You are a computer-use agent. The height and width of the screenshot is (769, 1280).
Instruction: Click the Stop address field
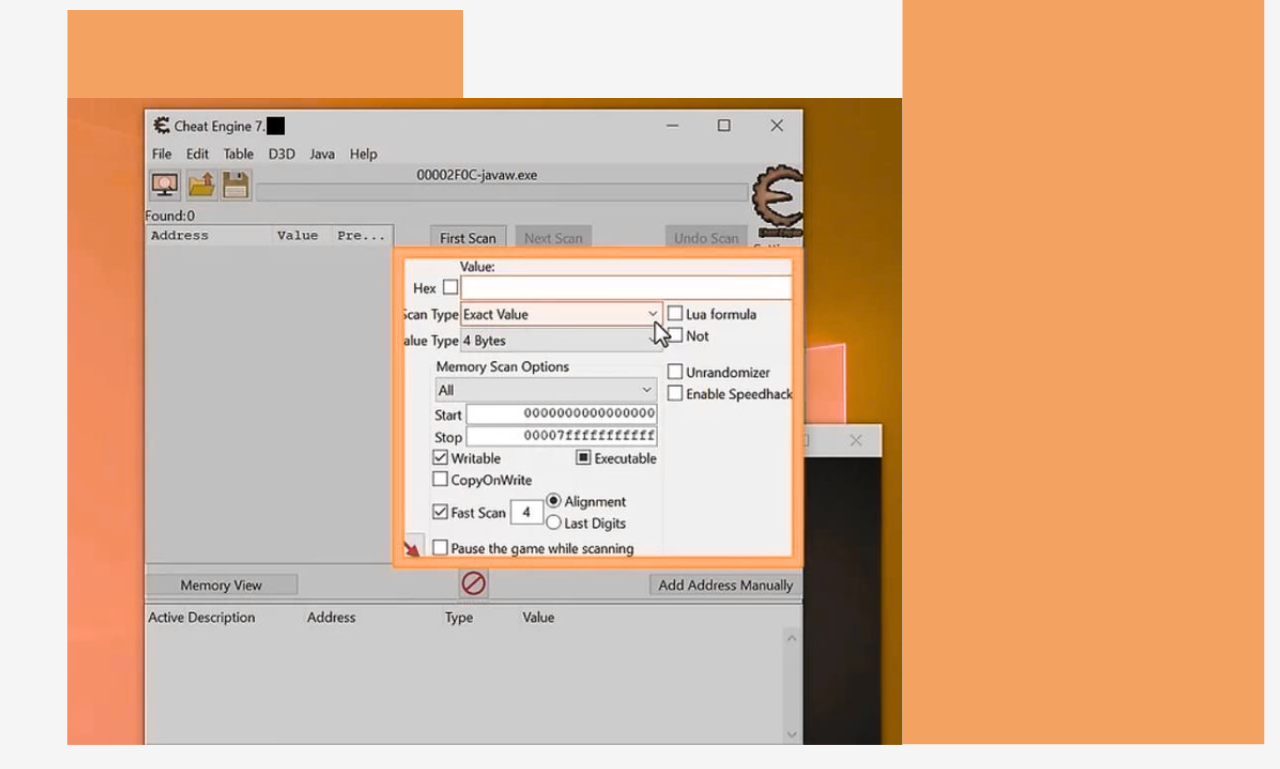[x=562, y=437]
